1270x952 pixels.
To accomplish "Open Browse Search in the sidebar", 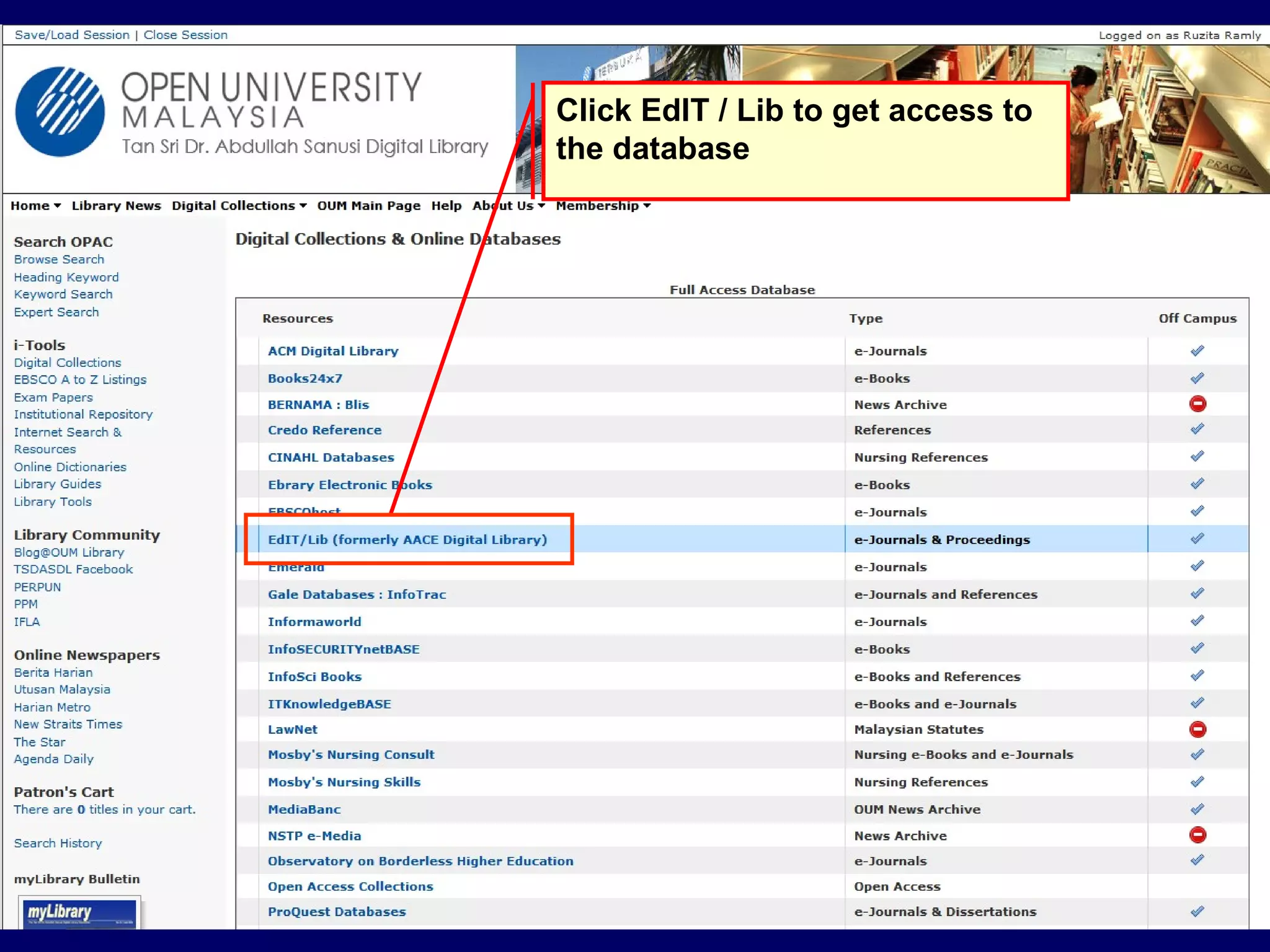I will [59, 260].
